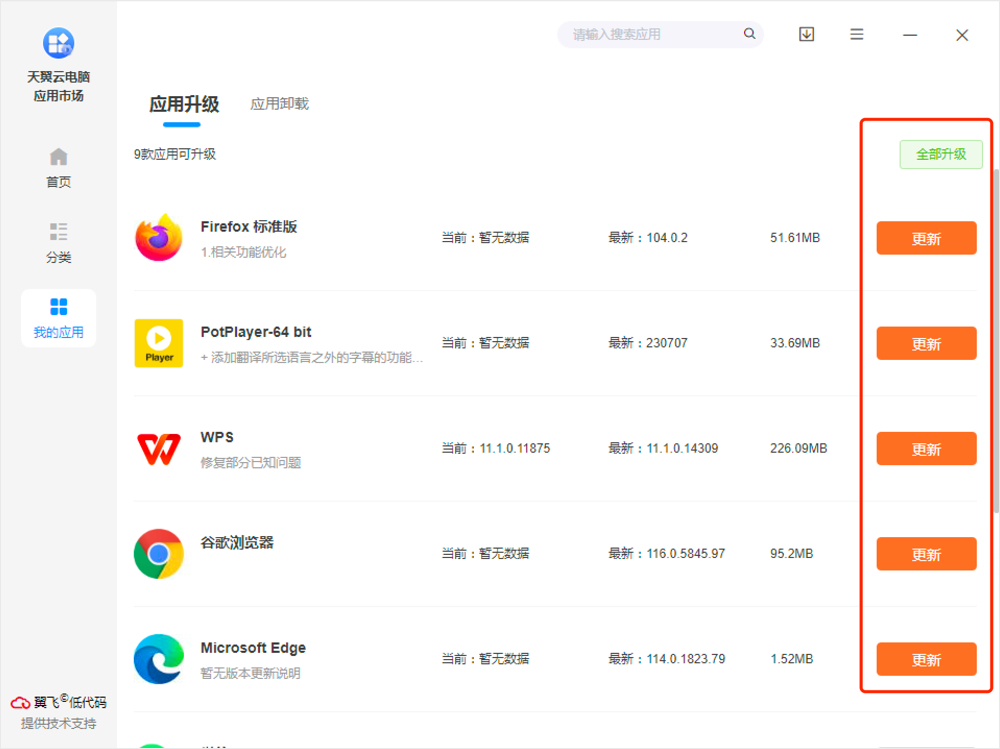Image resolution: width=1000 pixels, height=749 pixels.
Task: Click latest version 114.0.1823.79
Action: point(686,659)
